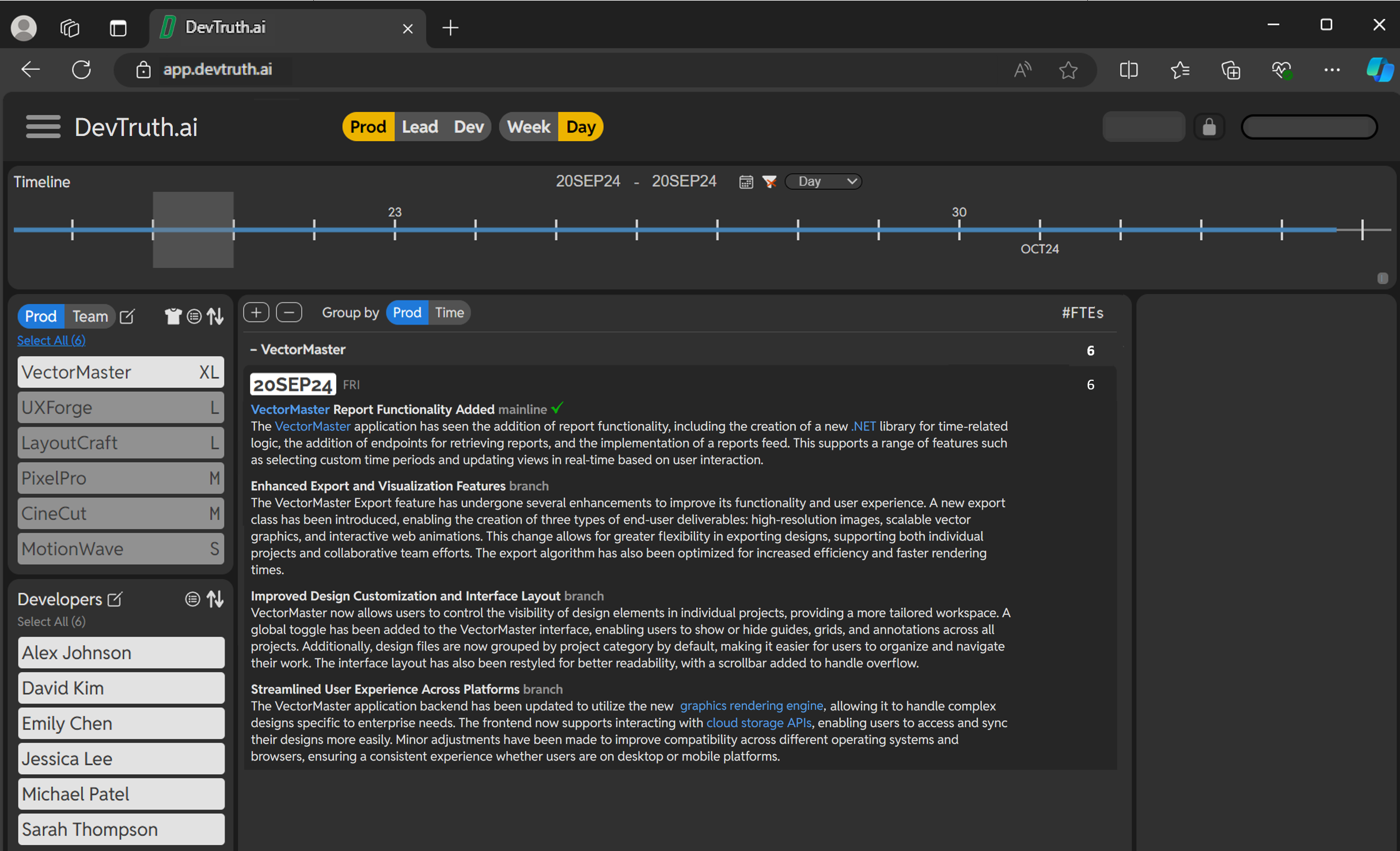The height and width of the screenshot is (851, 1400).
Task: Click the timeline tick labeled 23
Action: [x=394, y=229]
